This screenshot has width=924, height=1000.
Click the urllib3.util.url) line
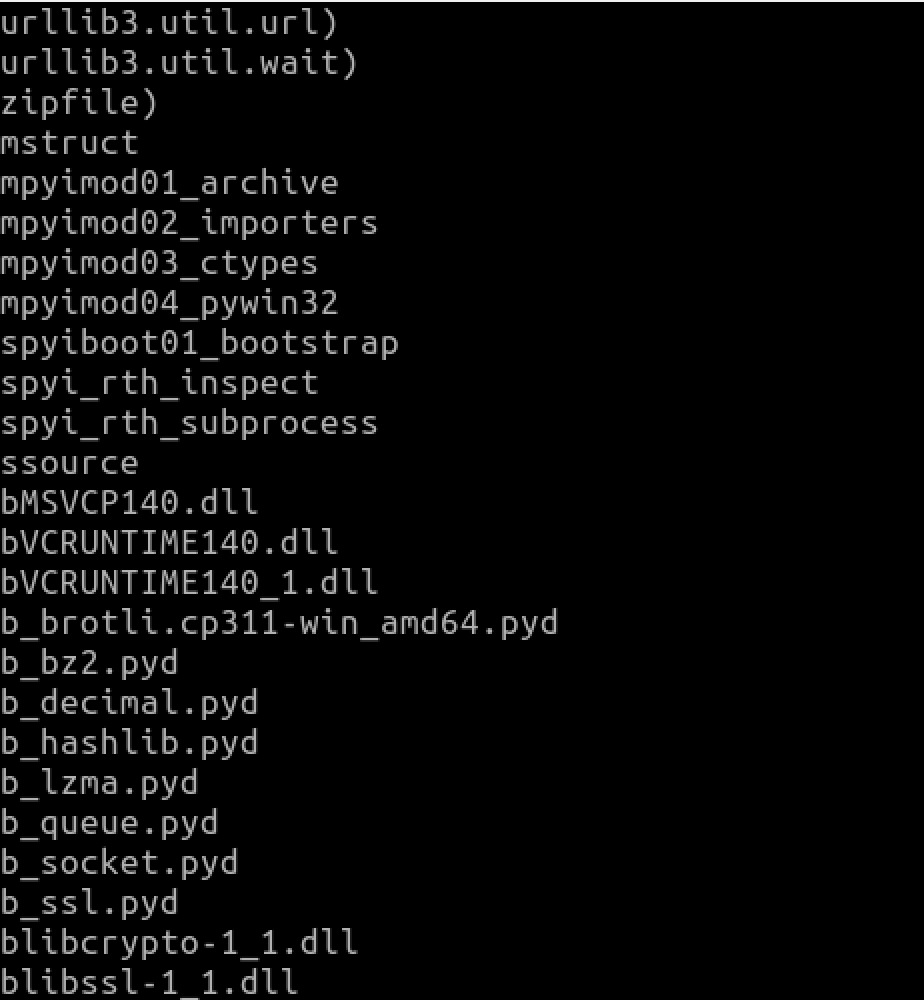tap(169, 24)
